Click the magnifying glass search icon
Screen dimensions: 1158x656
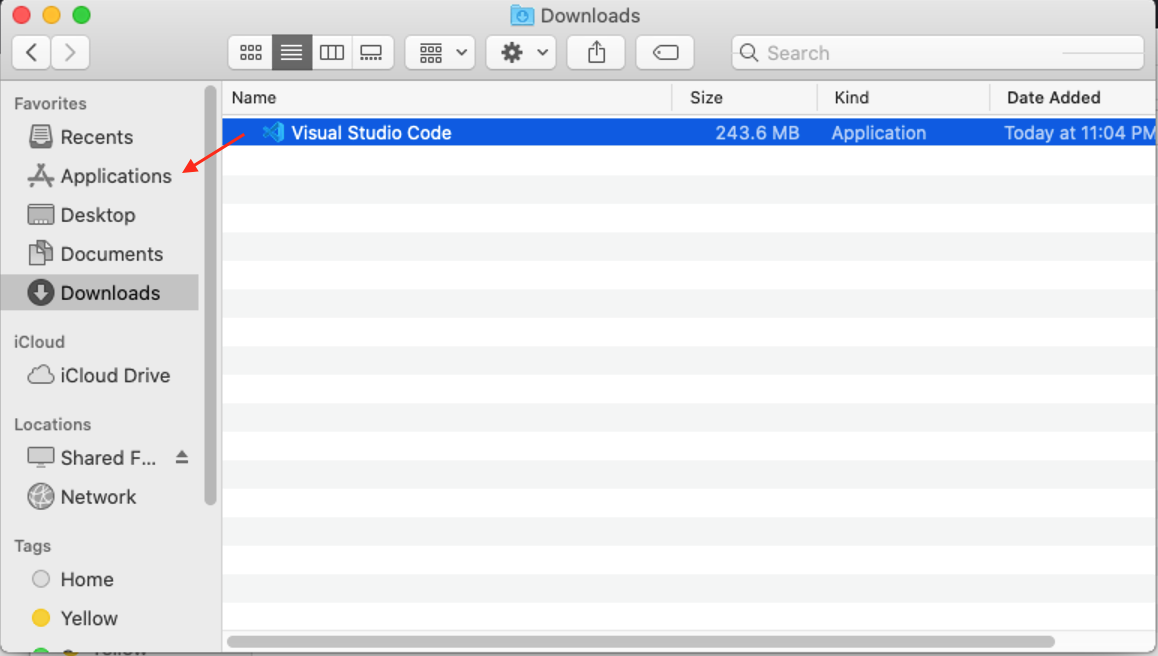749,52
